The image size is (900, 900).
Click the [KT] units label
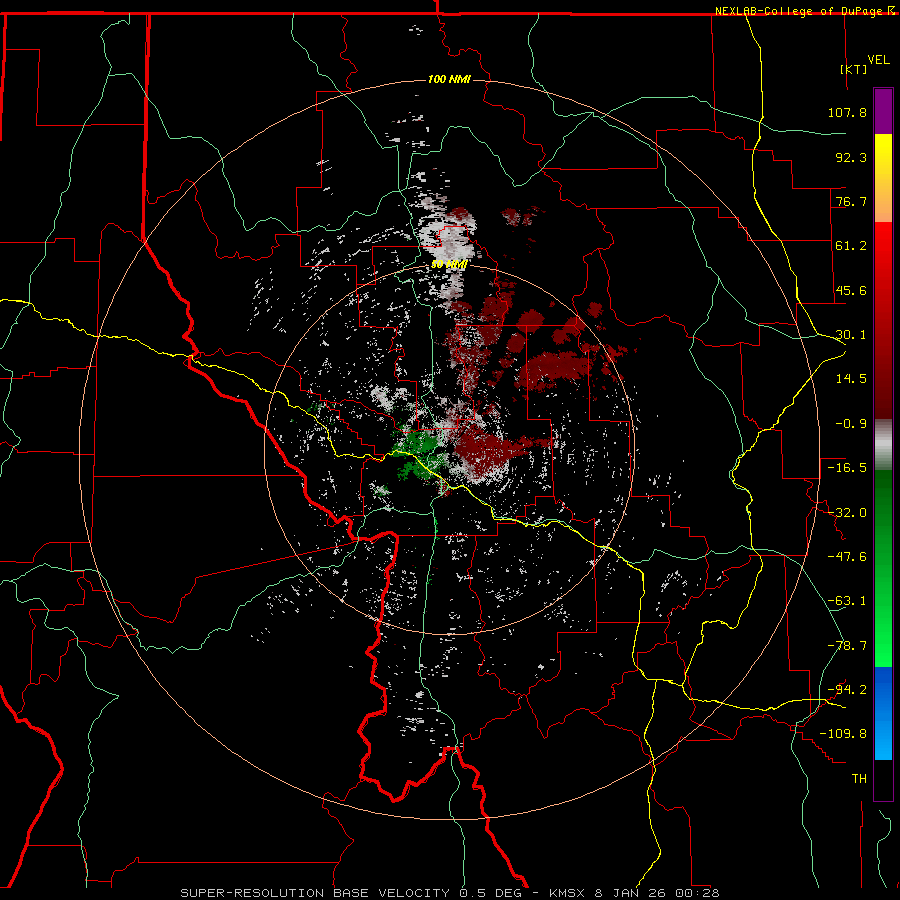click(854, 69)
